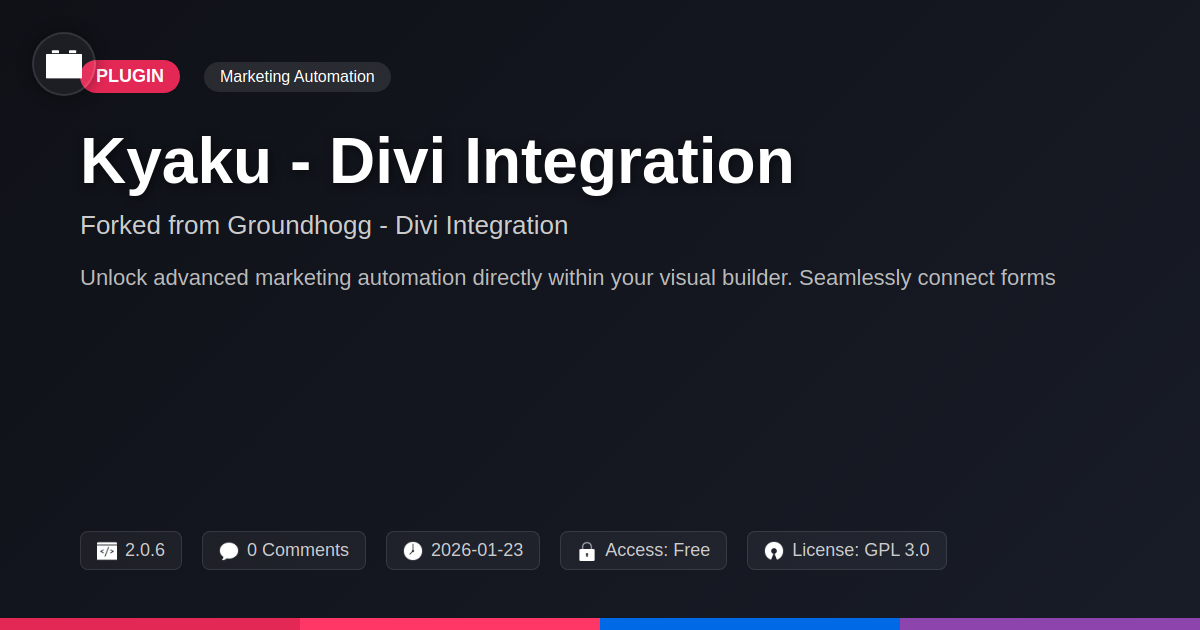Click the clock icon beside the date

click(413, 551)
